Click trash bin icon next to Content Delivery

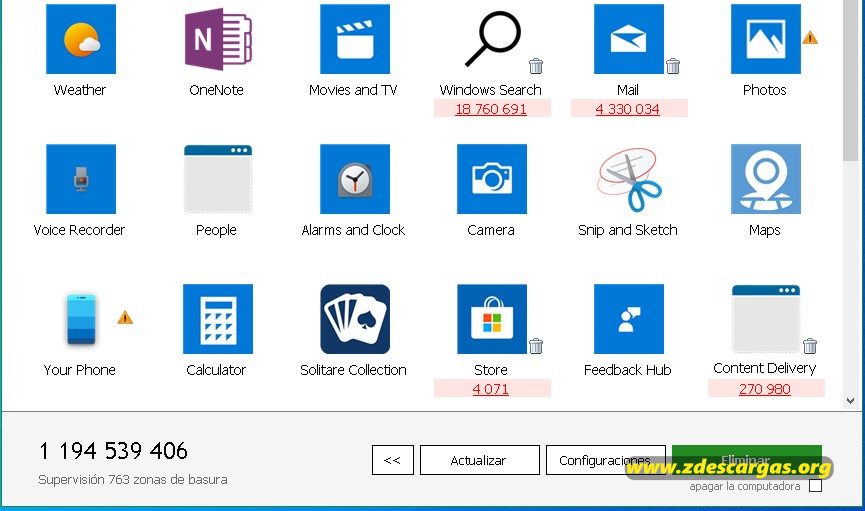[810, 346]
